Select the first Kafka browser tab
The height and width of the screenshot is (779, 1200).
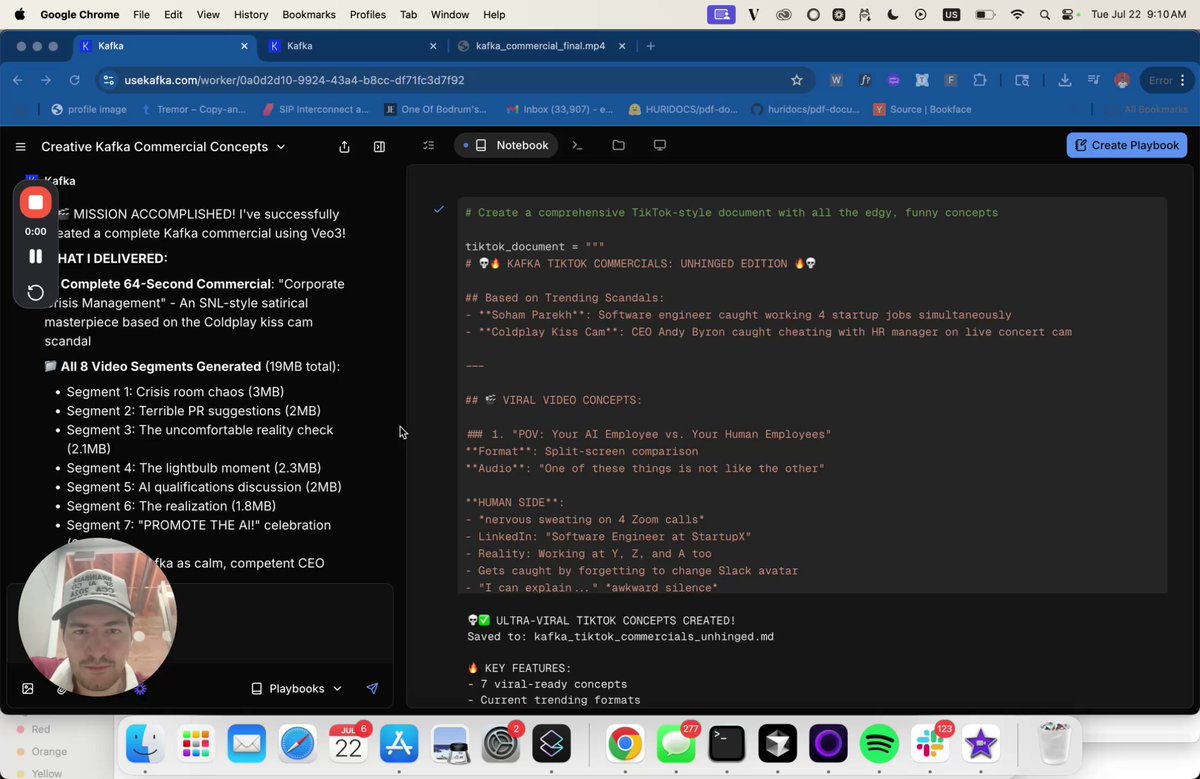(162, 46)
